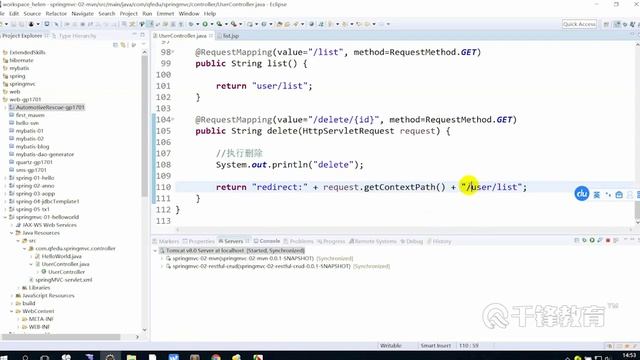The width and height of the screenshot is (640, 360).
Task: Click the fold marker on line 98
Action: 173,52
